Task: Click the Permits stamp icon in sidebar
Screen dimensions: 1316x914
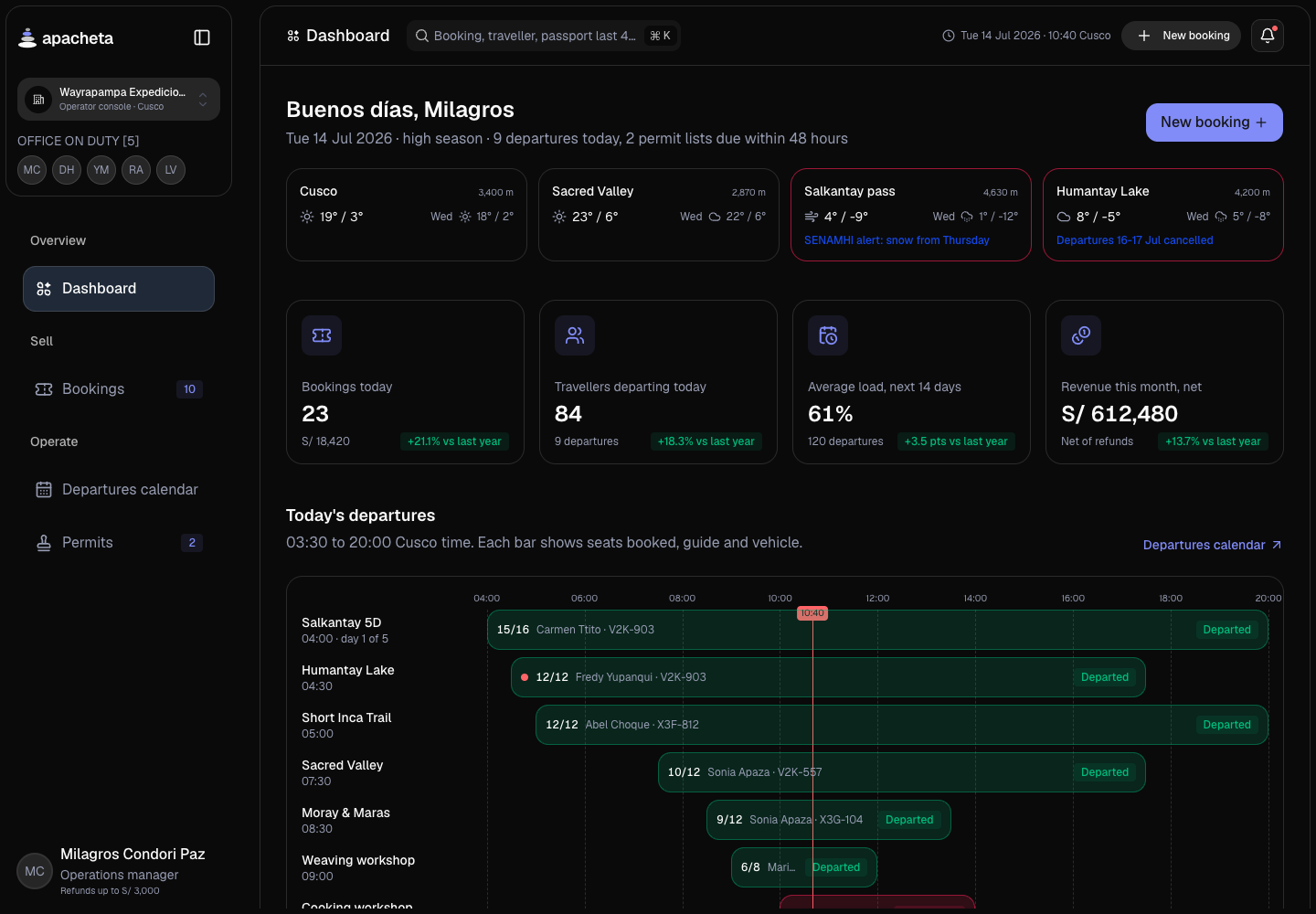Action: coord(44,543)
